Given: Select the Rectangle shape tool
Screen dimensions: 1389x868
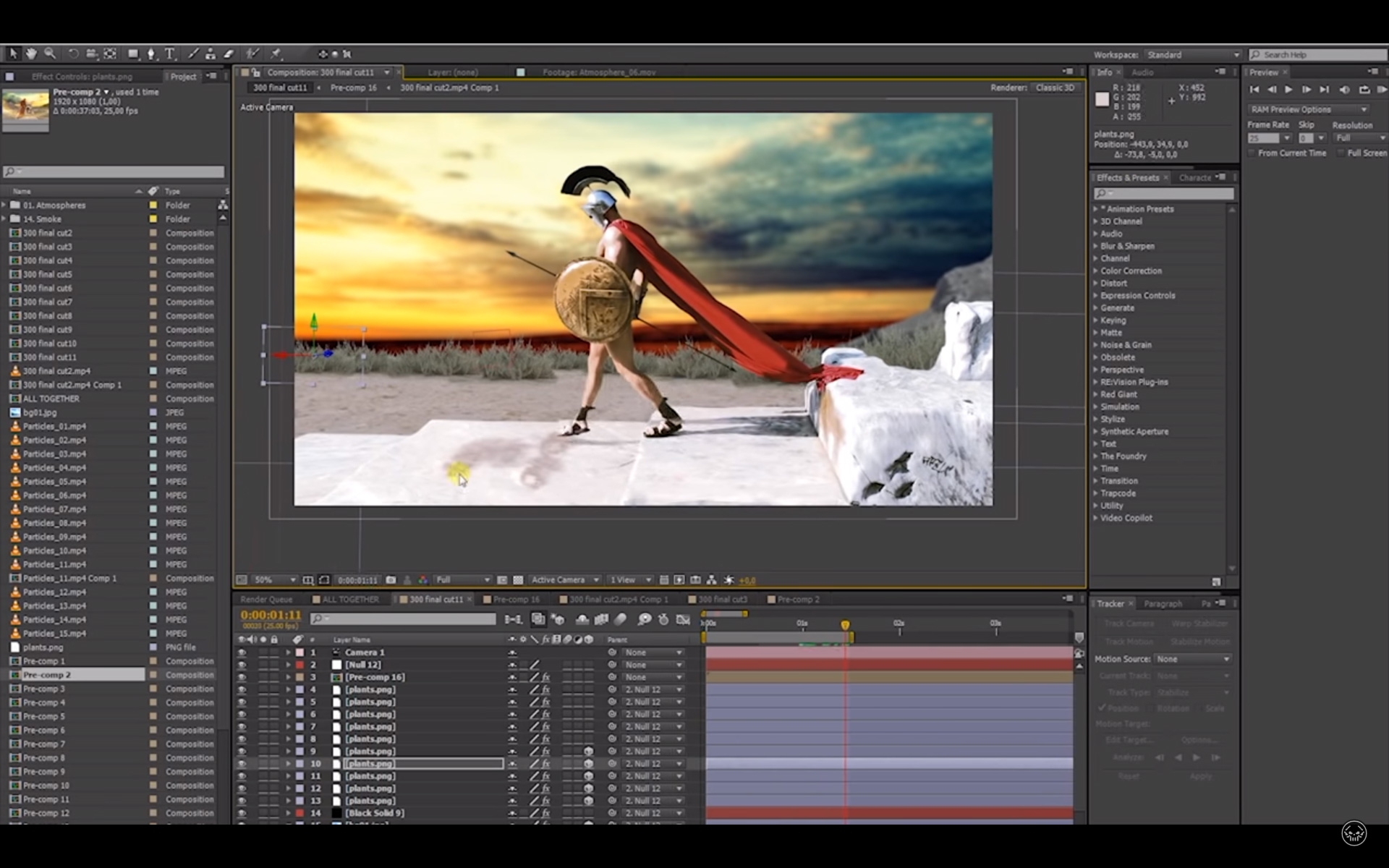Looking at the screenshot, I should coord(133,54).
